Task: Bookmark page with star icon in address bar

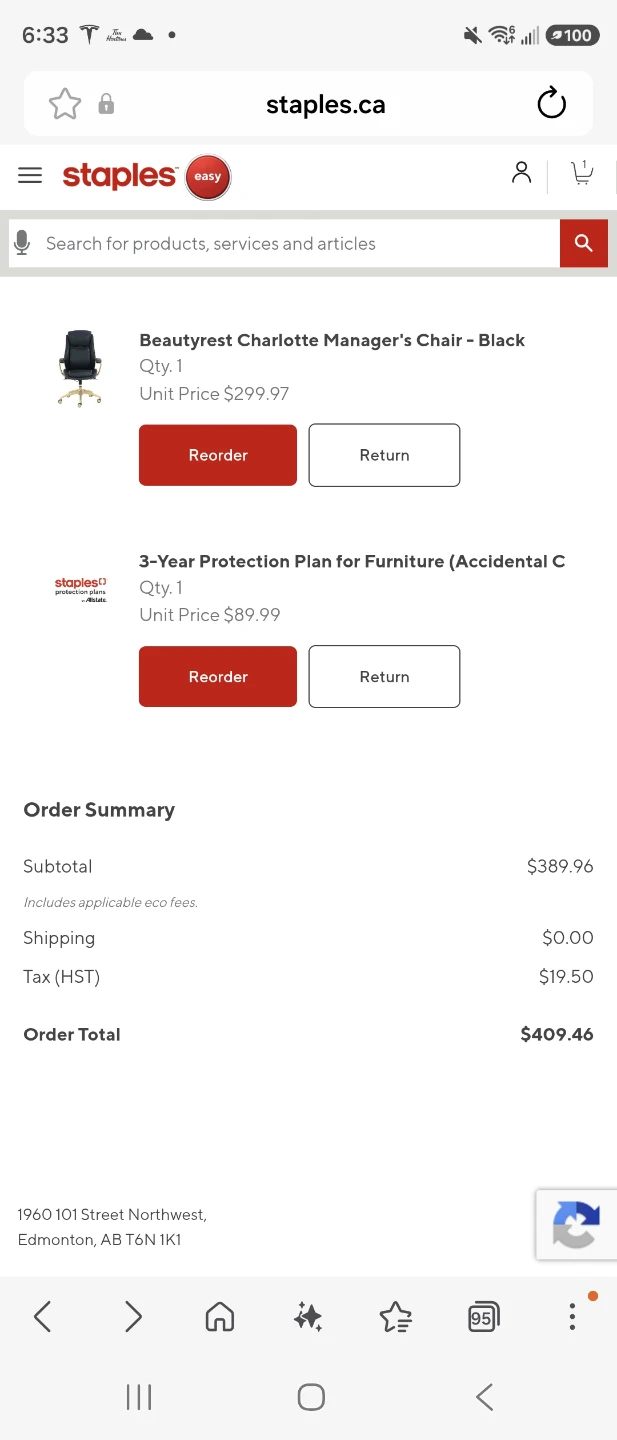Action: [x=65, y=104]
